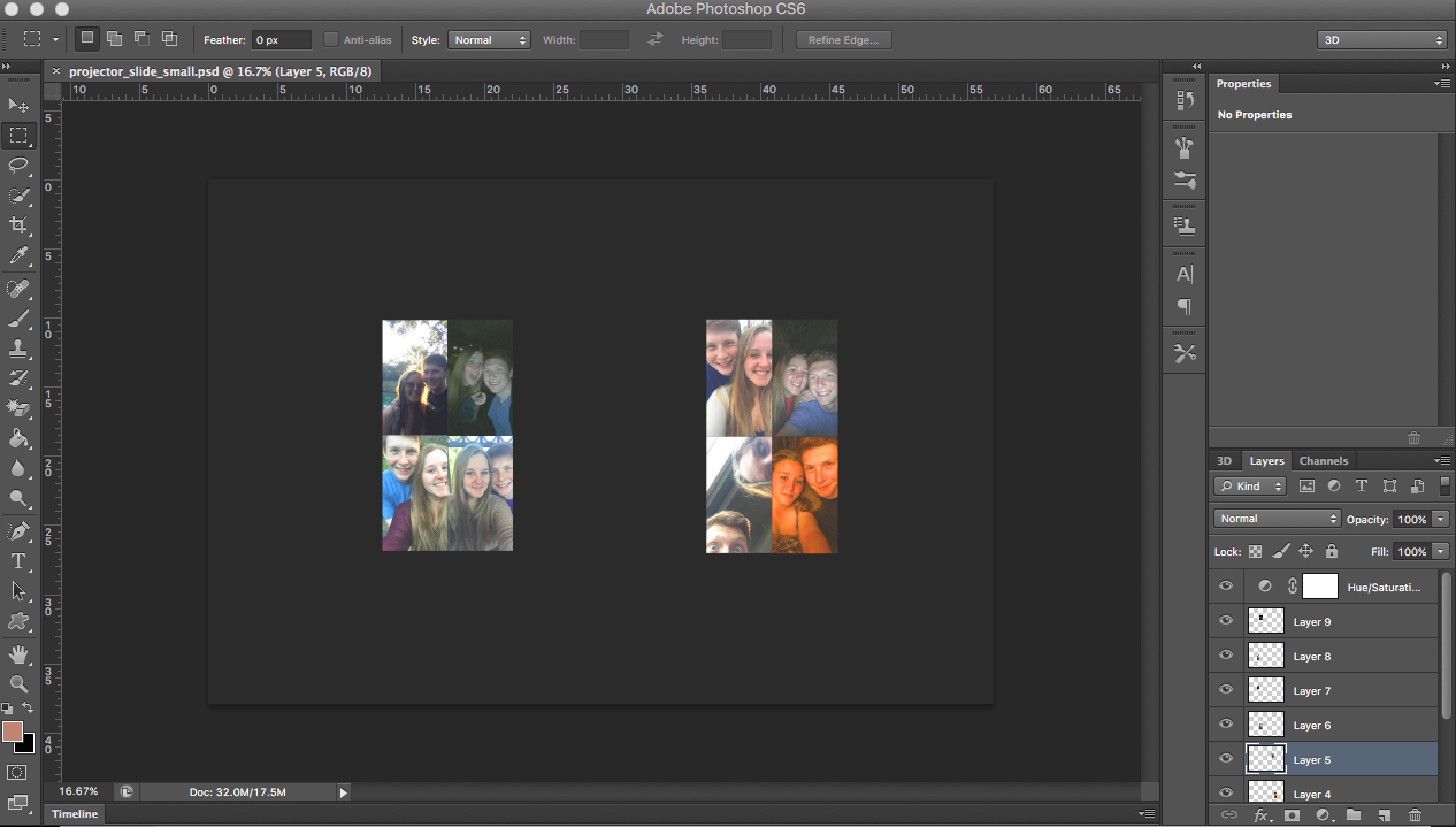Viewport: 1456px width, 827px height.
Task: Select the Clone Stamp tool
Action: click(x=18, y=348)
